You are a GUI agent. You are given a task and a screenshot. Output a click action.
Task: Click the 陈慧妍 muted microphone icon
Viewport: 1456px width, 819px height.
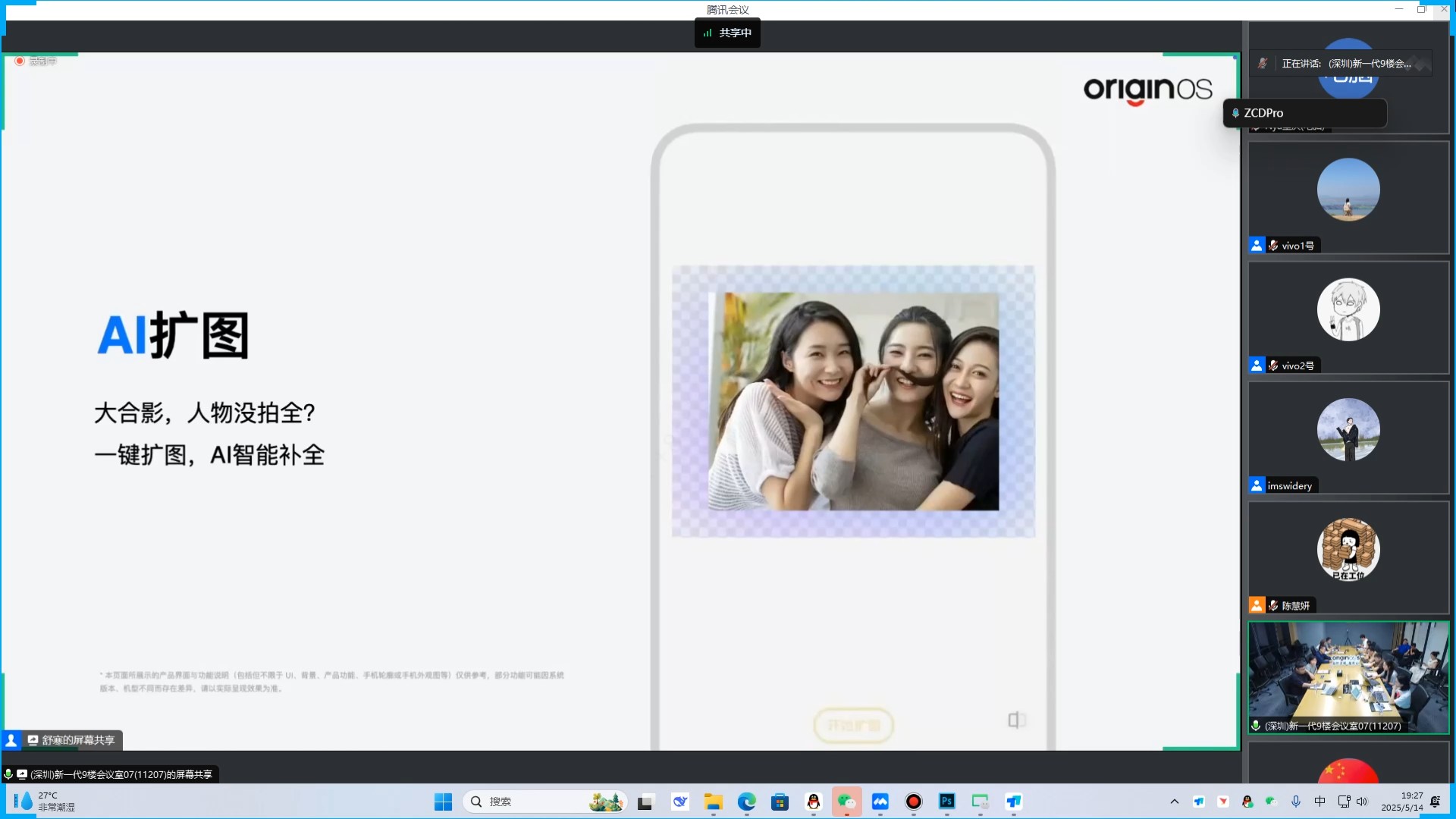(x=1273, y=606)
